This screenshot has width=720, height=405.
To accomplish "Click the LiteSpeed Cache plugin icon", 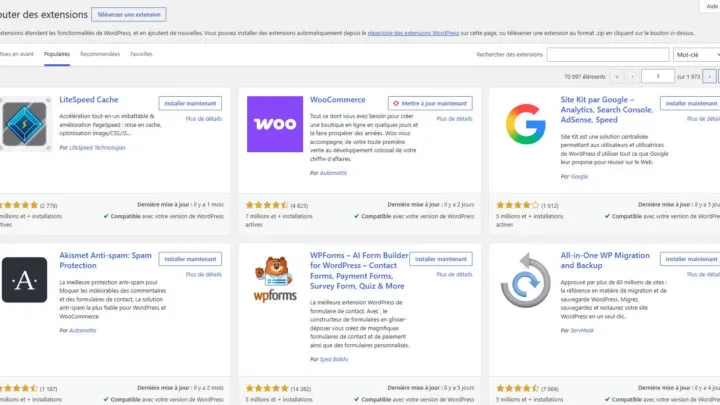I will [x=25, y=124].
